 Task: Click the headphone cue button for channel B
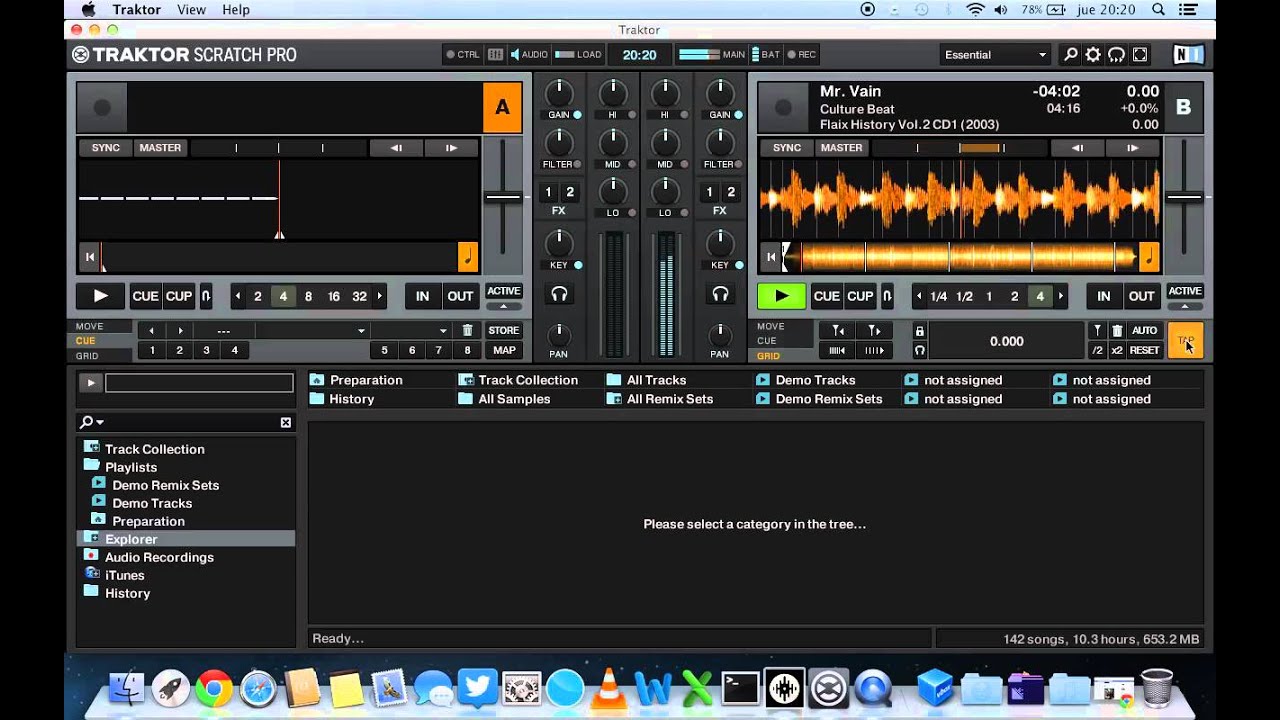click(720, 294)
